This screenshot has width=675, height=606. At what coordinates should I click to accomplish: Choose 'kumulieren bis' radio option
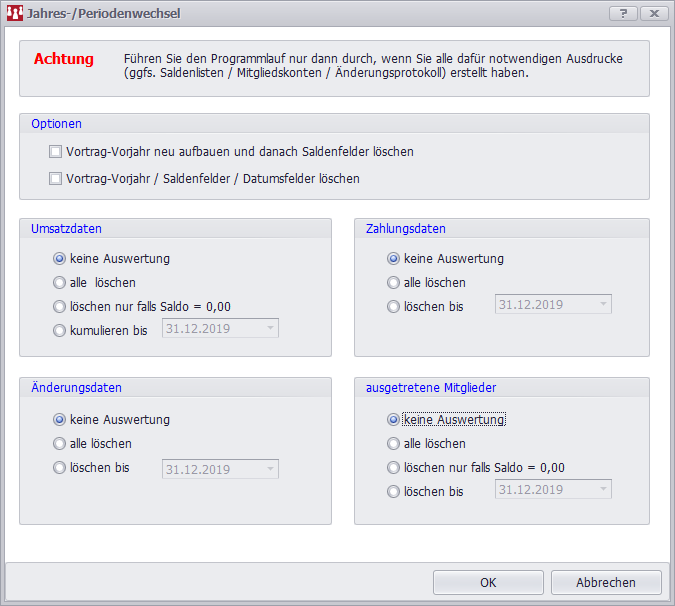point(59,329)
